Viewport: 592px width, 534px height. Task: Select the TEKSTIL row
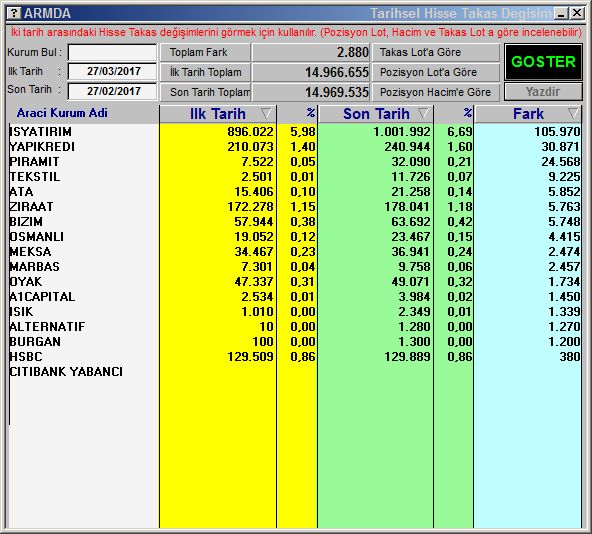[295, 177]
